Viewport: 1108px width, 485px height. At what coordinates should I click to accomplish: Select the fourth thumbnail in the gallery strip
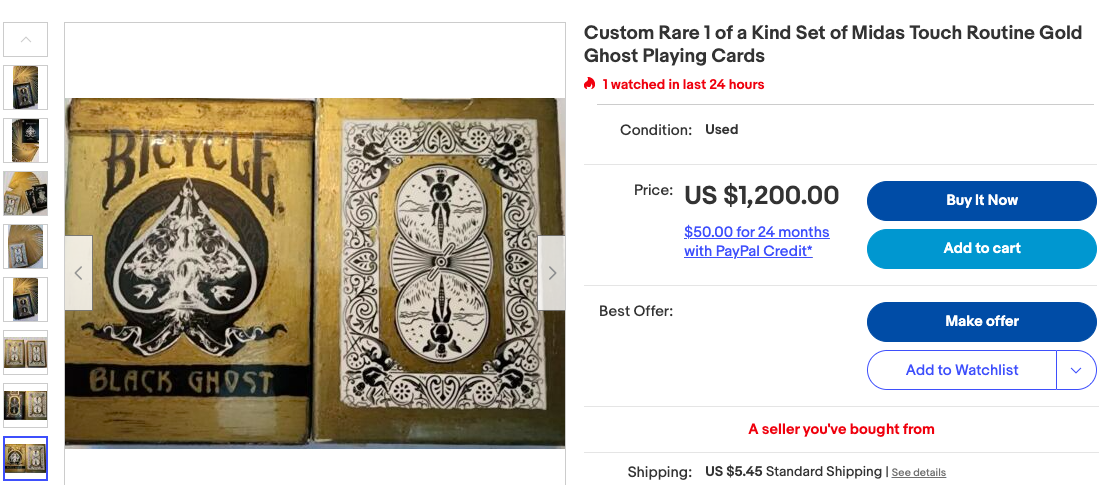26,246
